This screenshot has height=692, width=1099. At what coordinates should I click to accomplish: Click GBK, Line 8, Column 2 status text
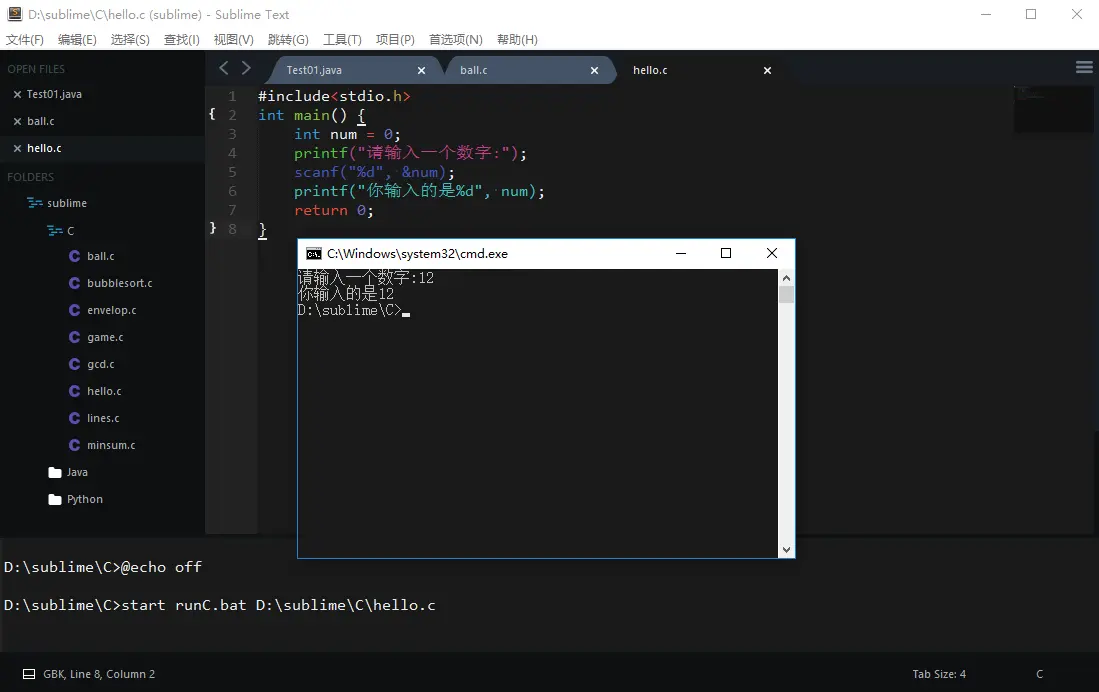pyautogui.click(x=99, y=674)
